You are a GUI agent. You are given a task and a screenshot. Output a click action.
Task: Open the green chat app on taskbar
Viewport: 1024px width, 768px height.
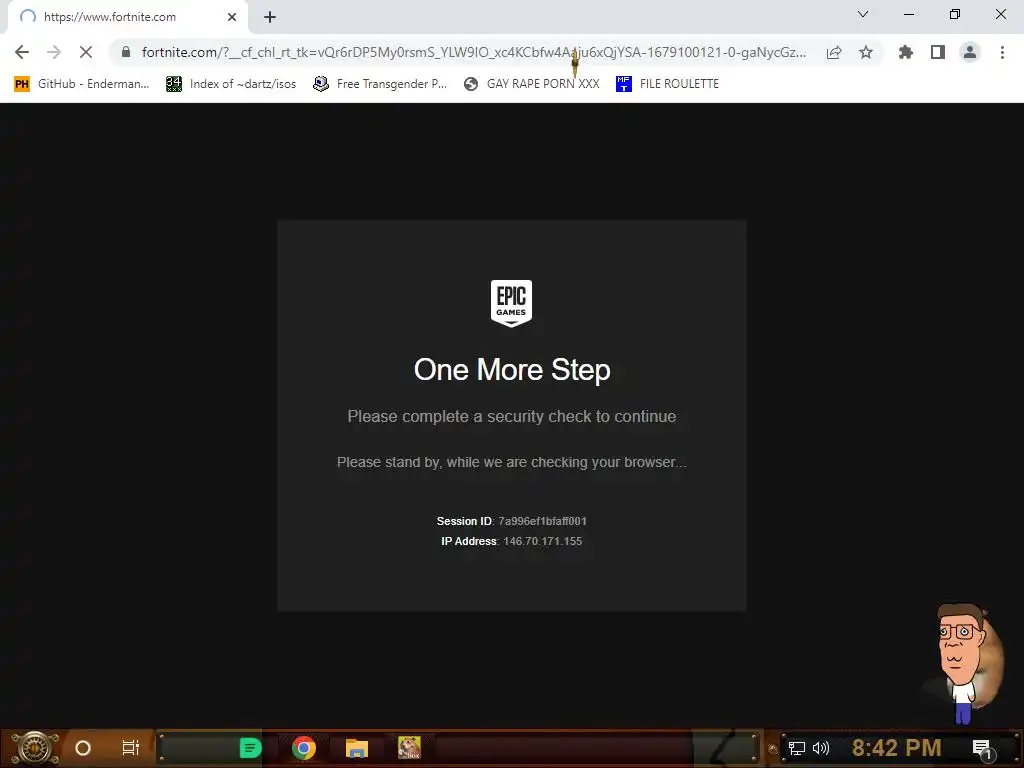(250, 748)
